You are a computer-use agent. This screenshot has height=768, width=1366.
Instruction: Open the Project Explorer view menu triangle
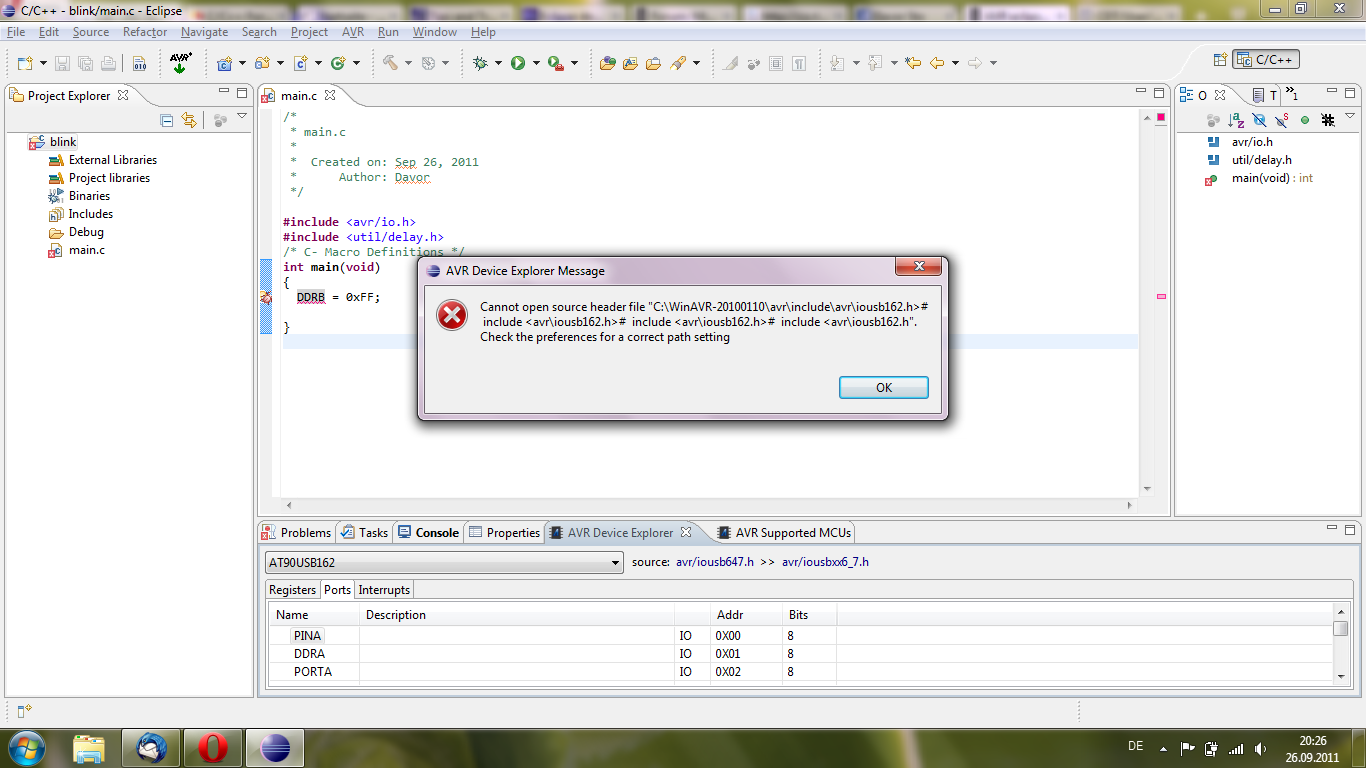click(x=242, y=117)
